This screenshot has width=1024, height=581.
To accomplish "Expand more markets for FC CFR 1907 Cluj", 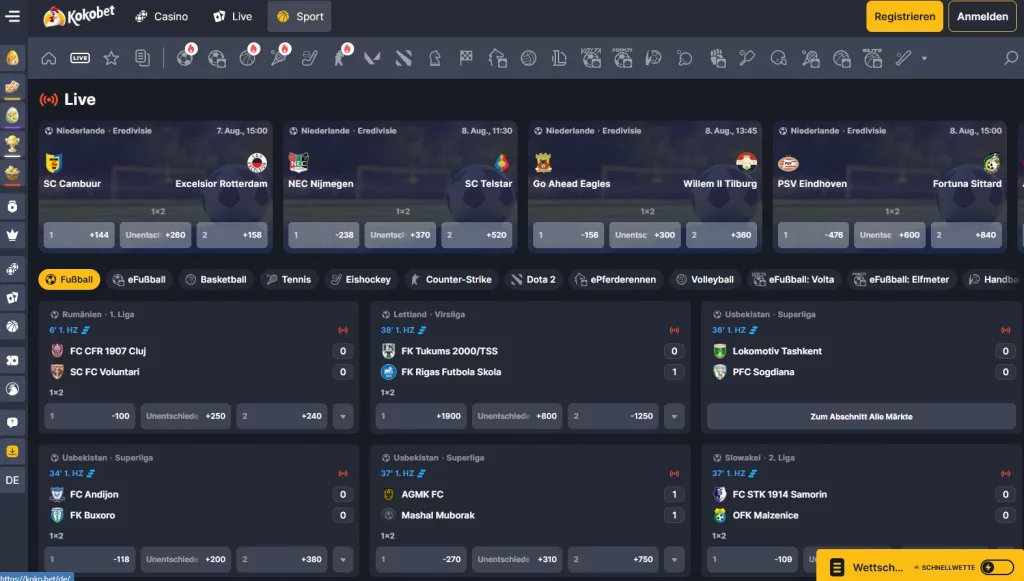I will point(343,416).
